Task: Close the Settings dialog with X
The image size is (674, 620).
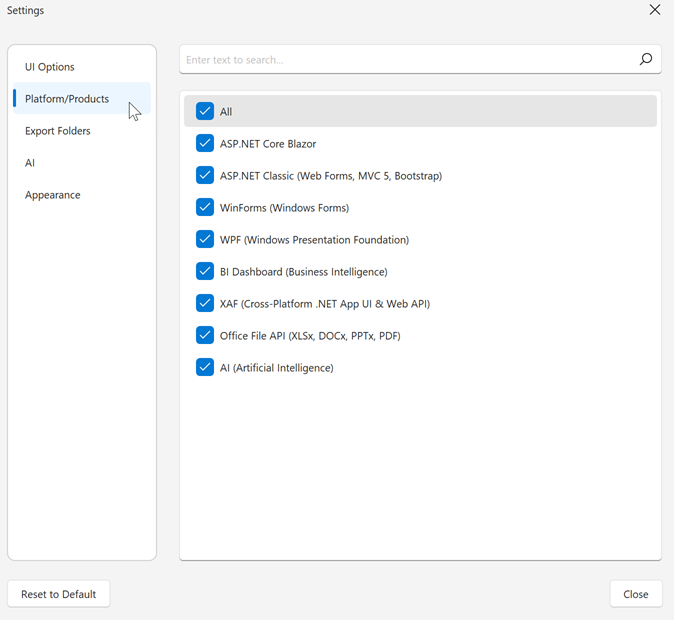Action: (x=655, y=9)
